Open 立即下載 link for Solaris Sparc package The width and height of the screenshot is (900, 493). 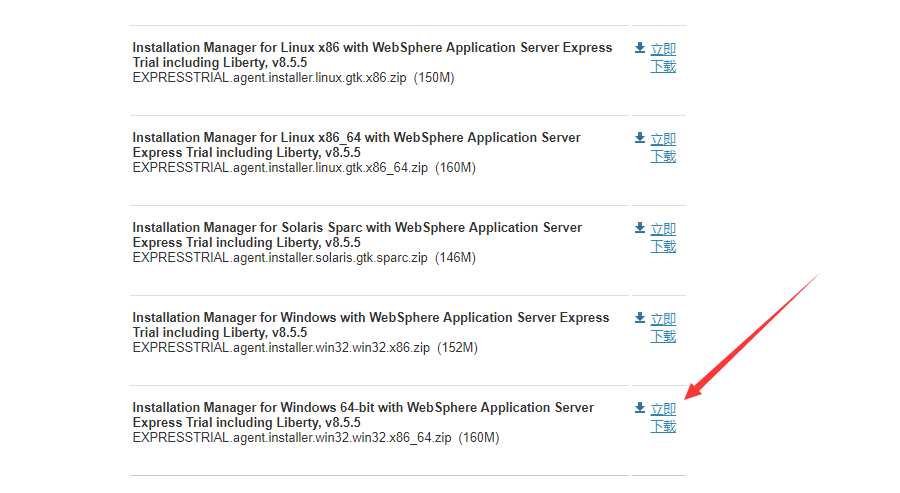tap(663, 238)
